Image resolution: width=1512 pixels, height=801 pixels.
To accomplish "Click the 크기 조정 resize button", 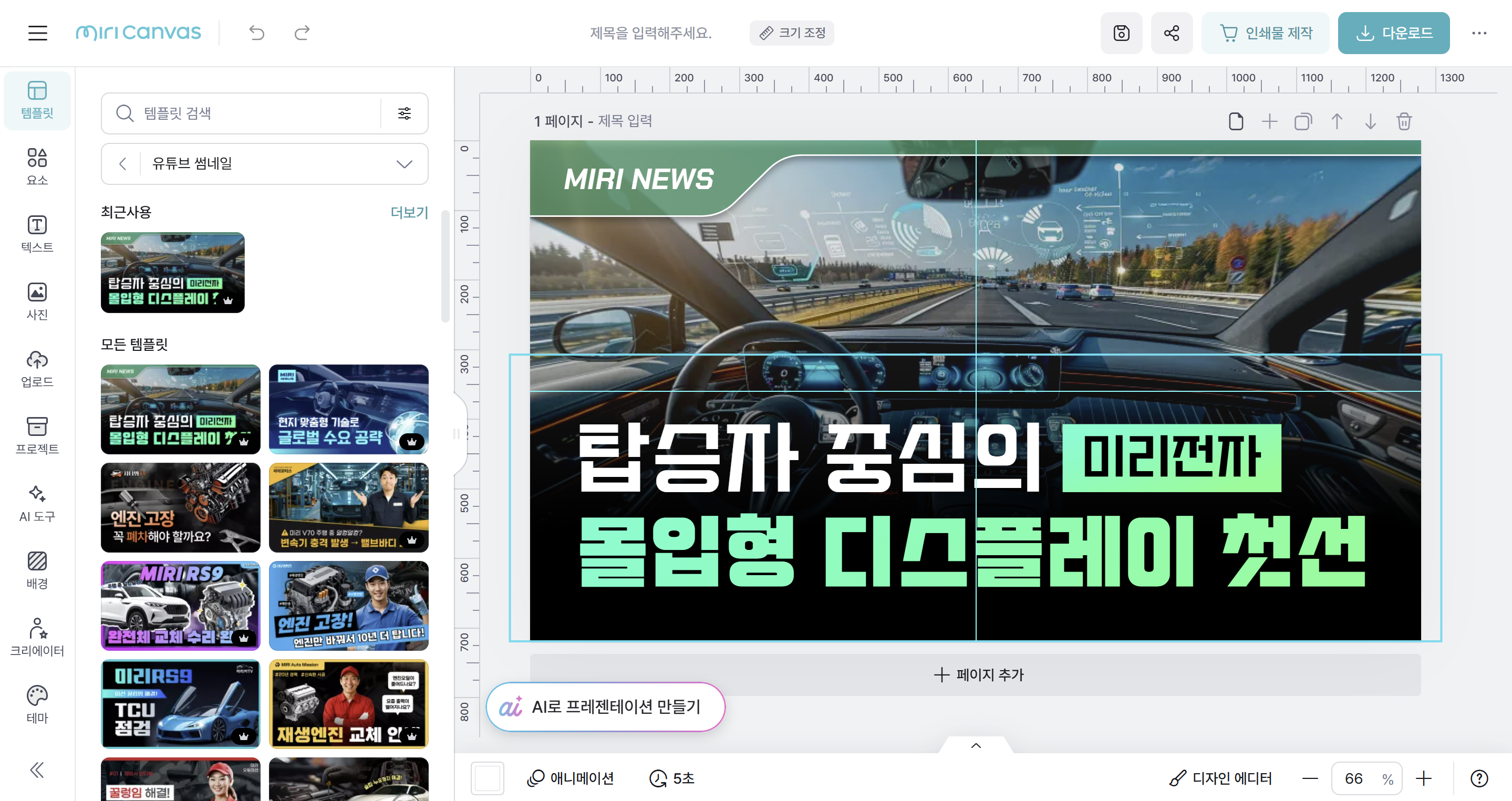I will (792, 33).
